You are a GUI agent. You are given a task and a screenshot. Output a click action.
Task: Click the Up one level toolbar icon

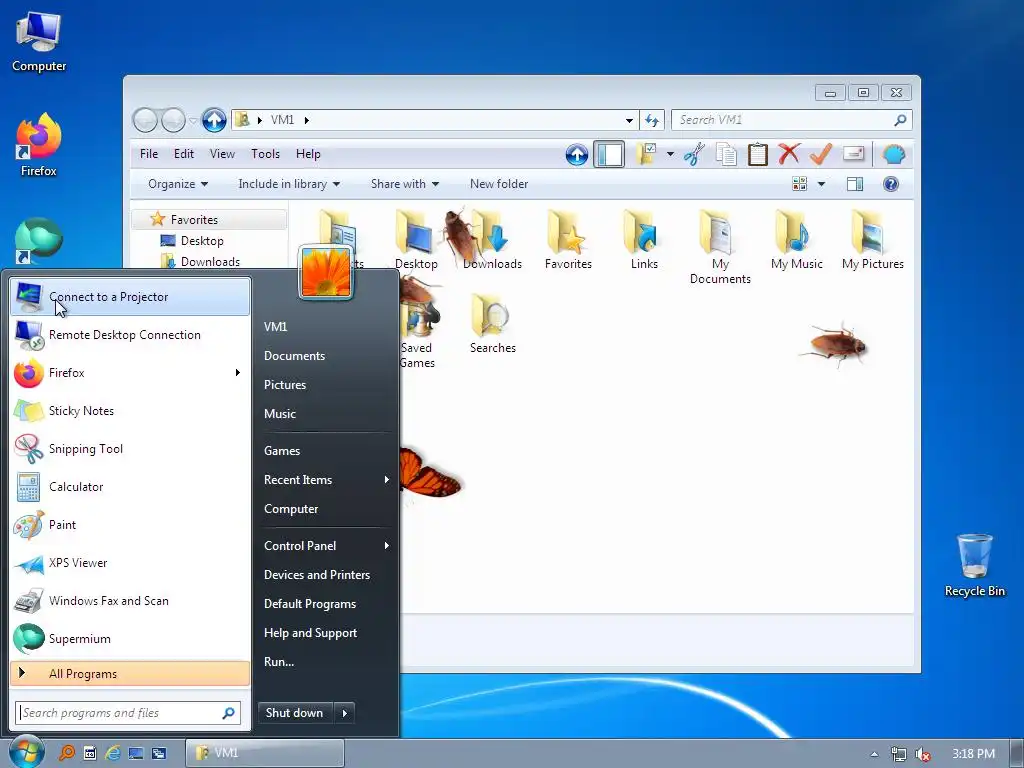tap(577, 155)
